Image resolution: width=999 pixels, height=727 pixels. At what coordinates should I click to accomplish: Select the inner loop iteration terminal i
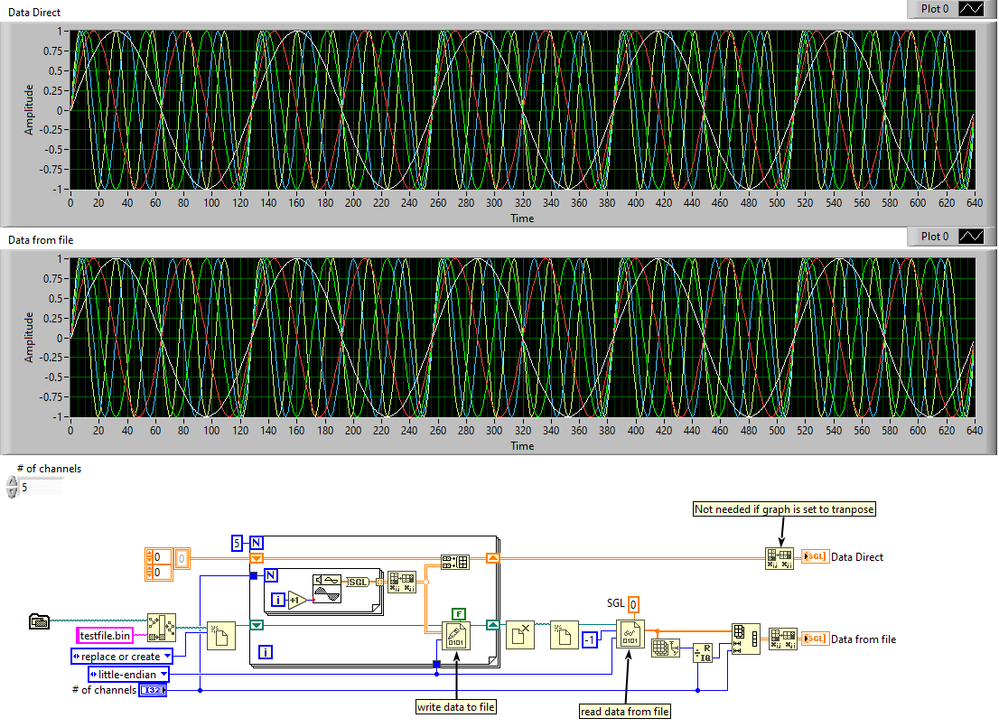[278, 600]
